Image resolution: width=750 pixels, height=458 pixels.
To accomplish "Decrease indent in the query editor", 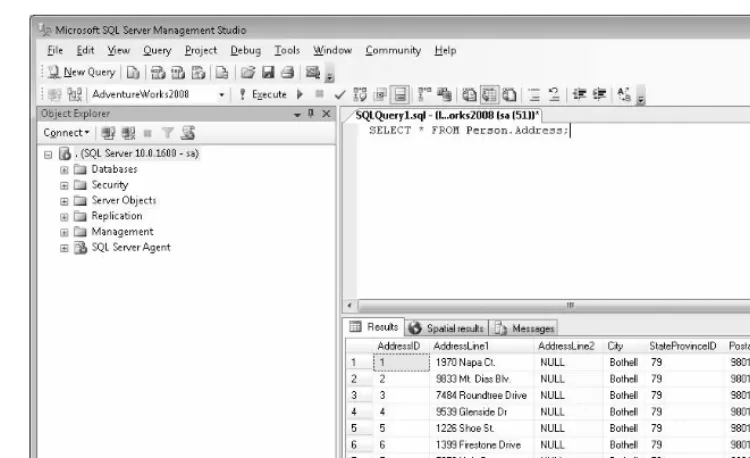I will pos(579,94).
